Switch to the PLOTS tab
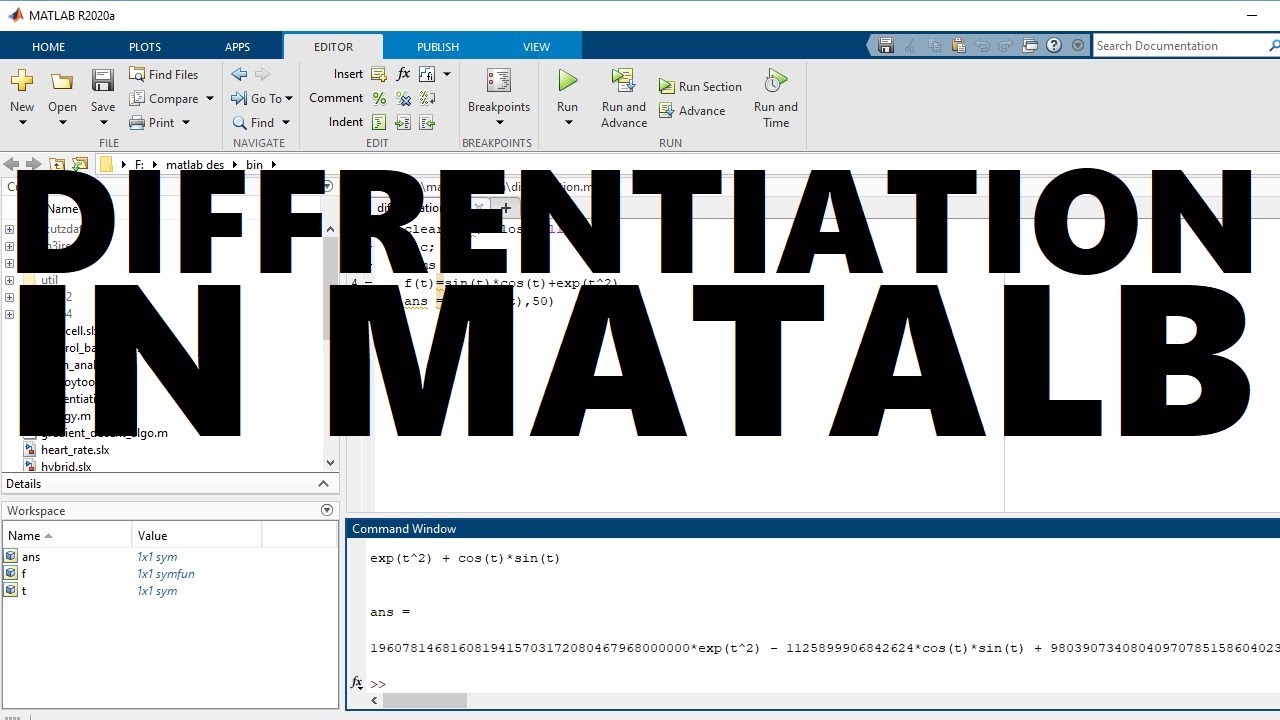Image resolution: width=1280 pixels, height=720 pixels. point(145,47)
